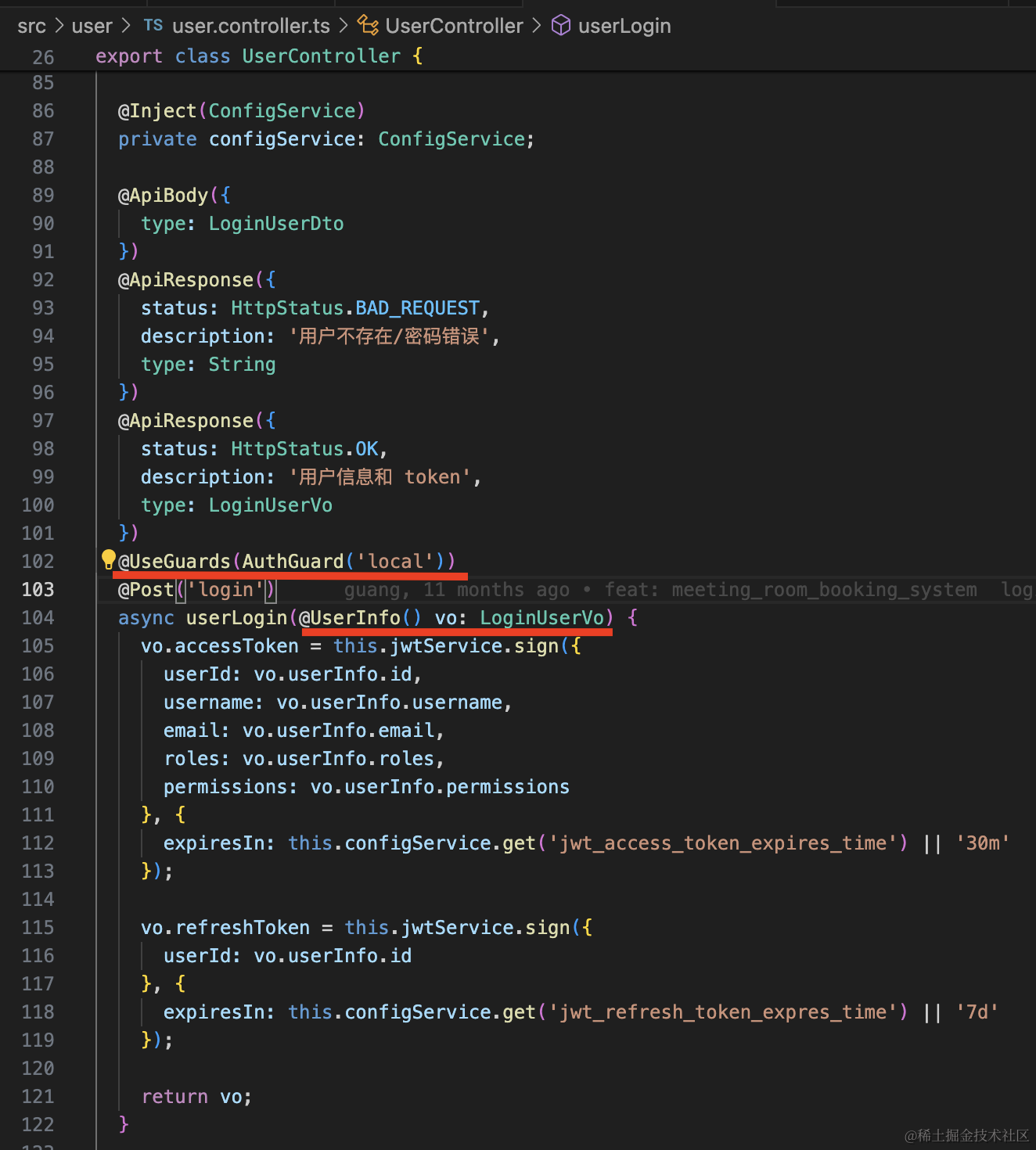Click the TS file icon in breadcrumbs

click(x=153, y=26)
